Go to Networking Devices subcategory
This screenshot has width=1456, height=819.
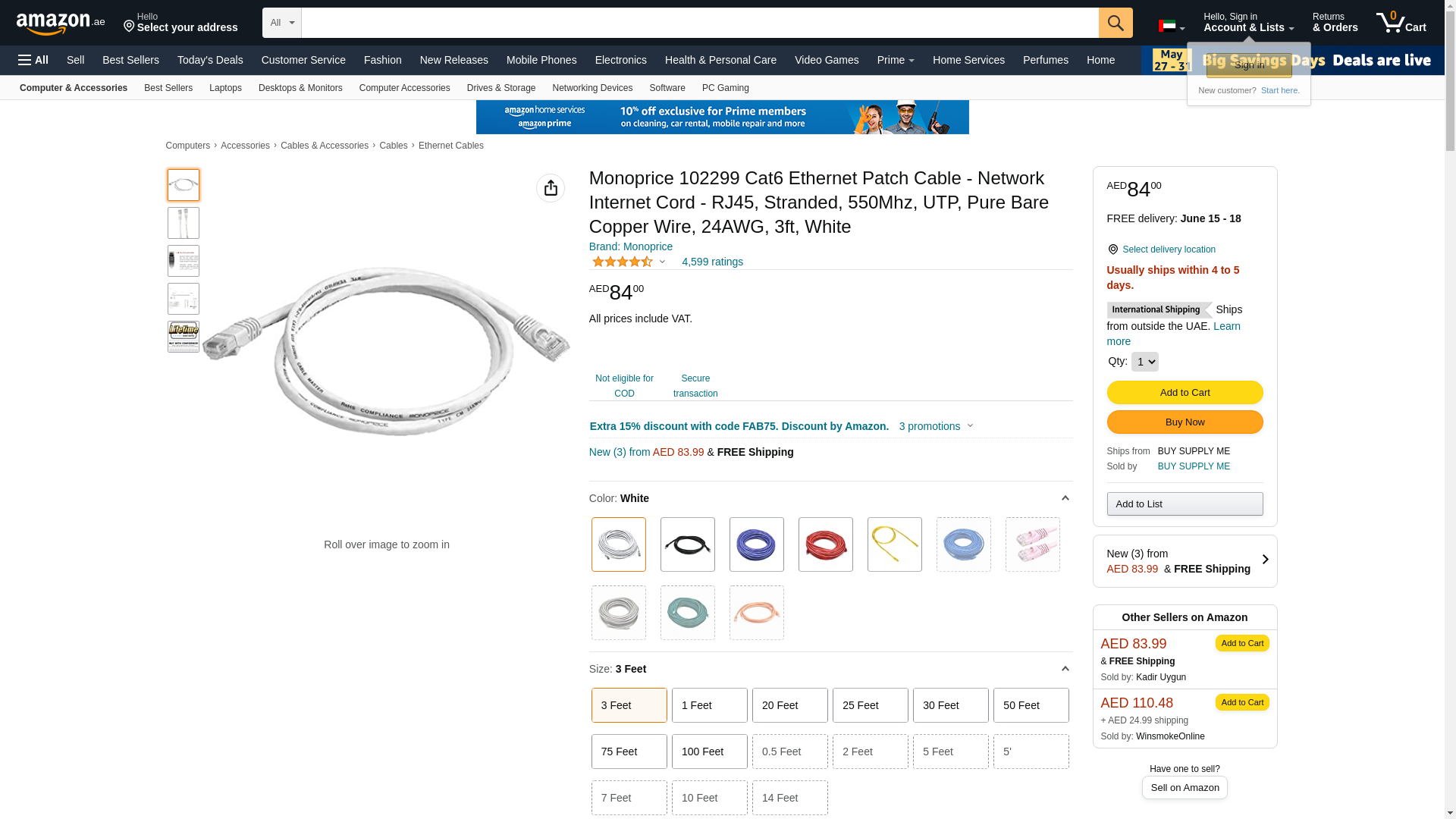(x=592, y=88)
